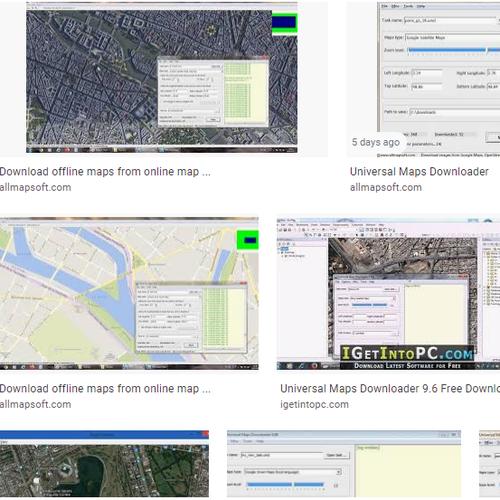Visit the igetintopc.com source link

coord(314,404)
